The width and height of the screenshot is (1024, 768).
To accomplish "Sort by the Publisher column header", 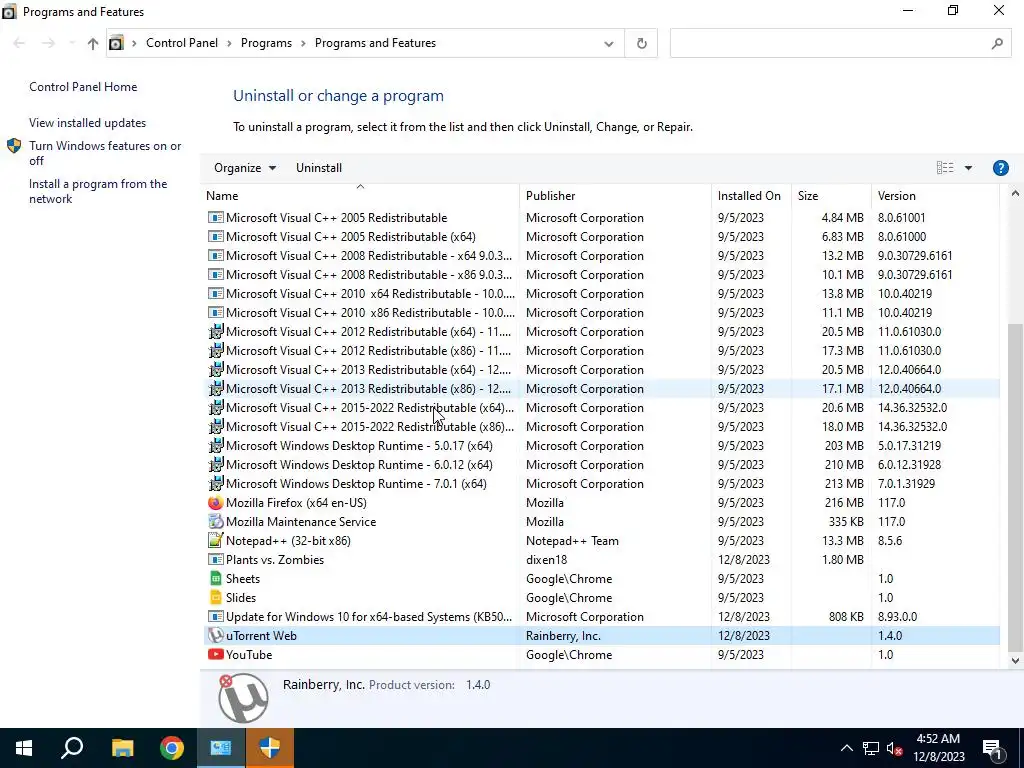I will [615, 195].
